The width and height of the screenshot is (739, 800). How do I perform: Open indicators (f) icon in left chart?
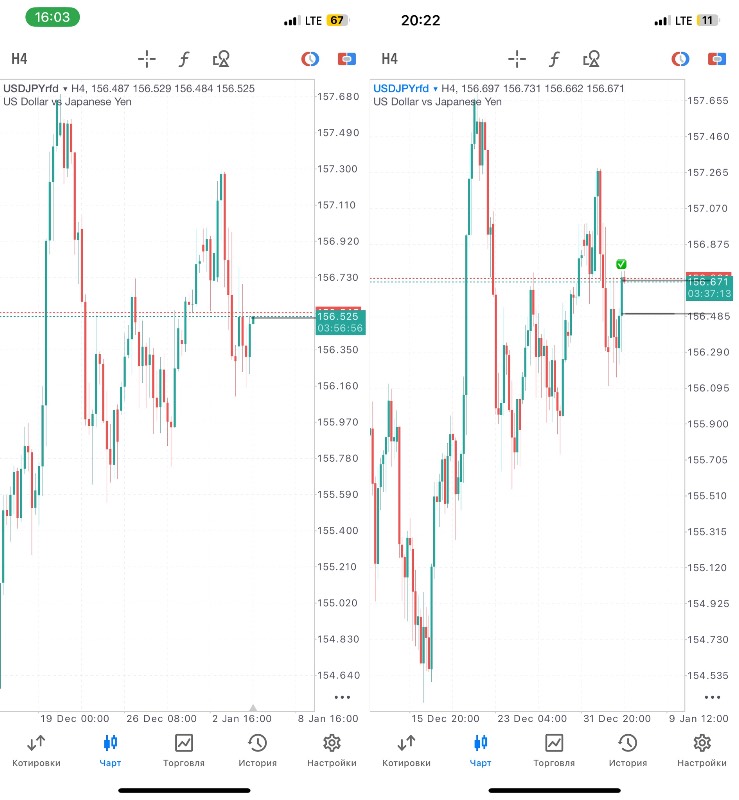184,59
